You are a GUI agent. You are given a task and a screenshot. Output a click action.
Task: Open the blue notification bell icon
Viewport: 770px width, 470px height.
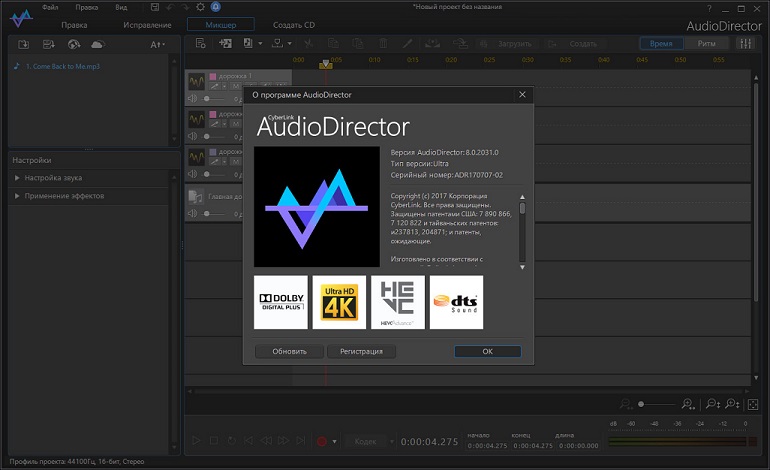click(216, 7)
